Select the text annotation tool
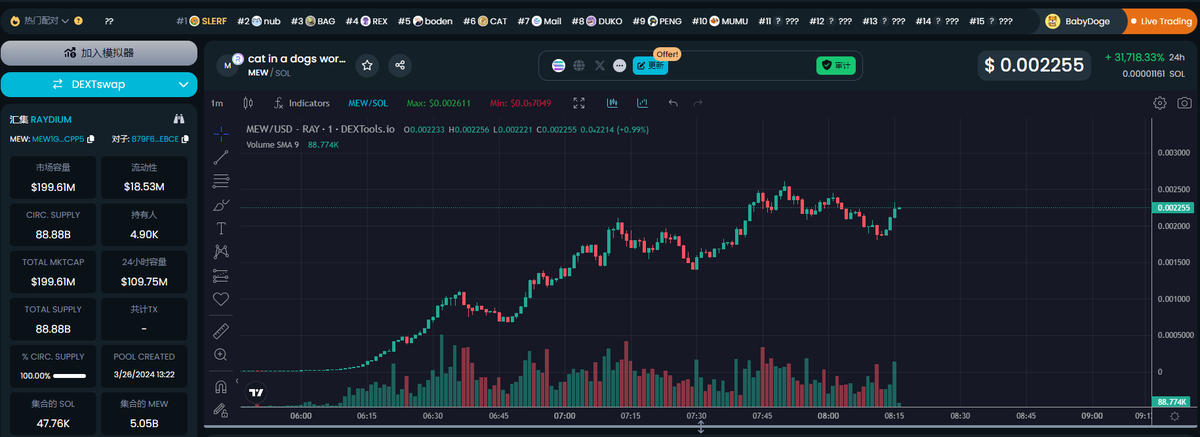 tap(221, 228)
